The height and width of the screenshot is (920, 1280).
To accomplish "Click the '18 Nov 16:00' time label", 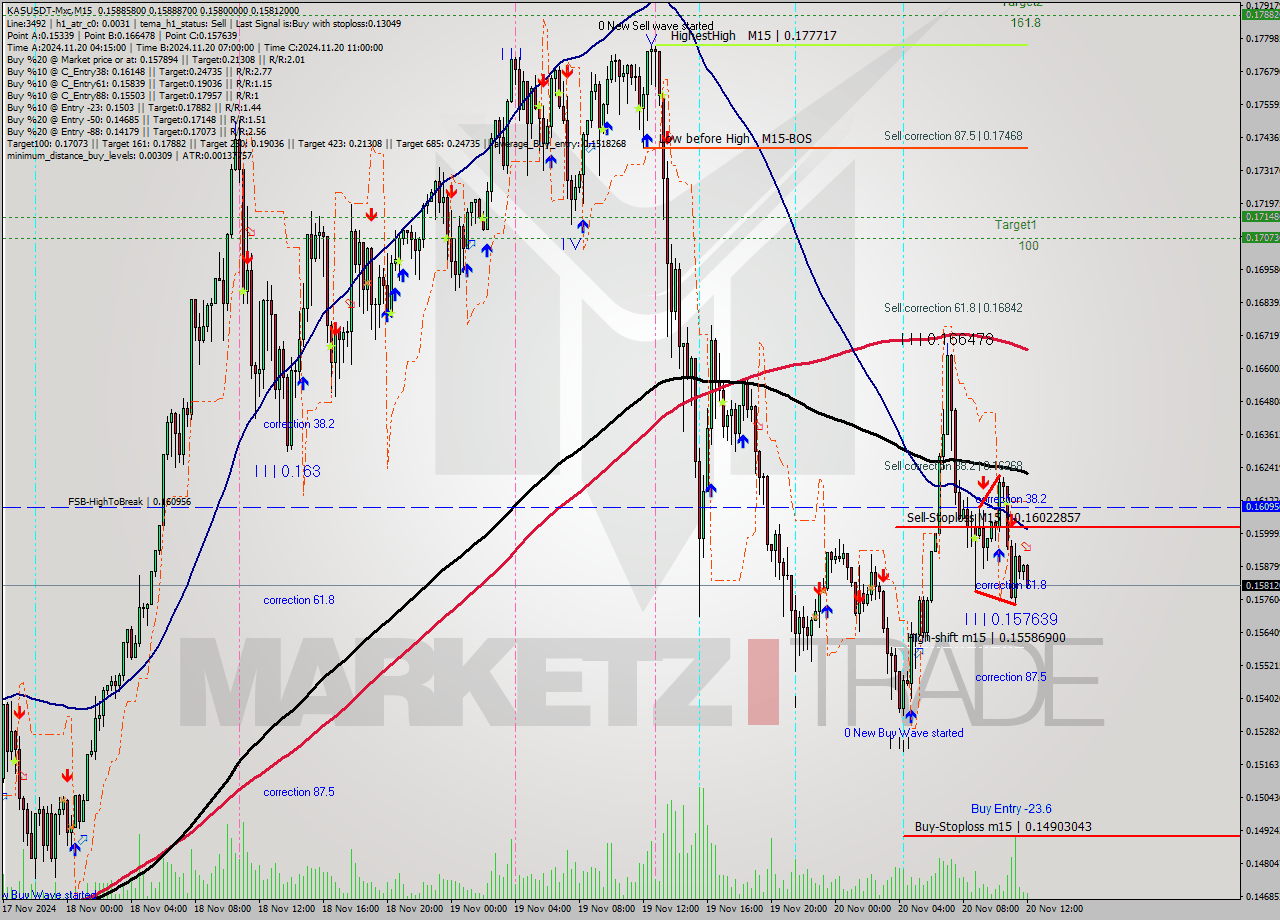I will 351,909.
